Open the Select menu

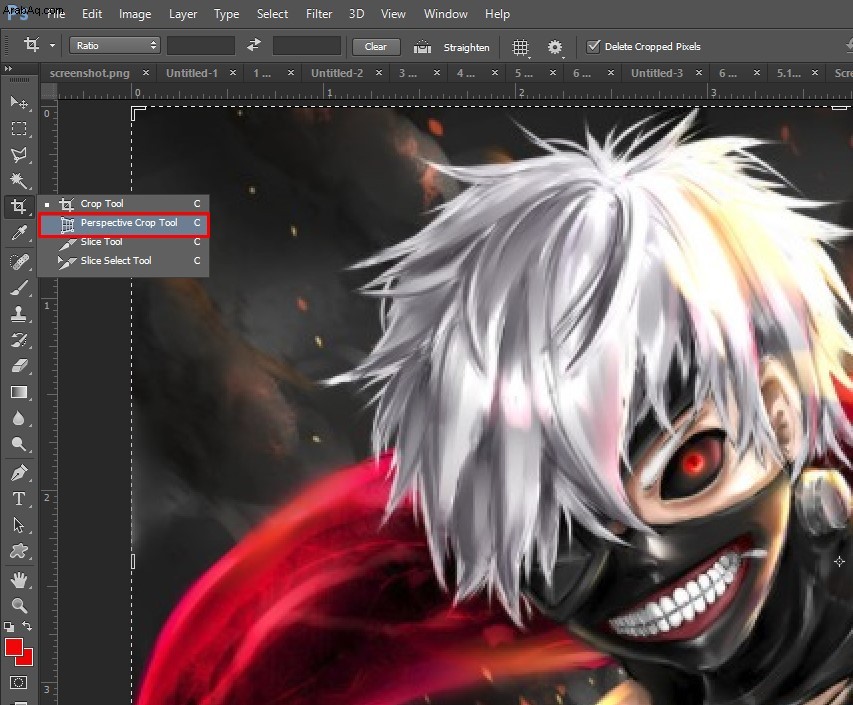(273, 14)
